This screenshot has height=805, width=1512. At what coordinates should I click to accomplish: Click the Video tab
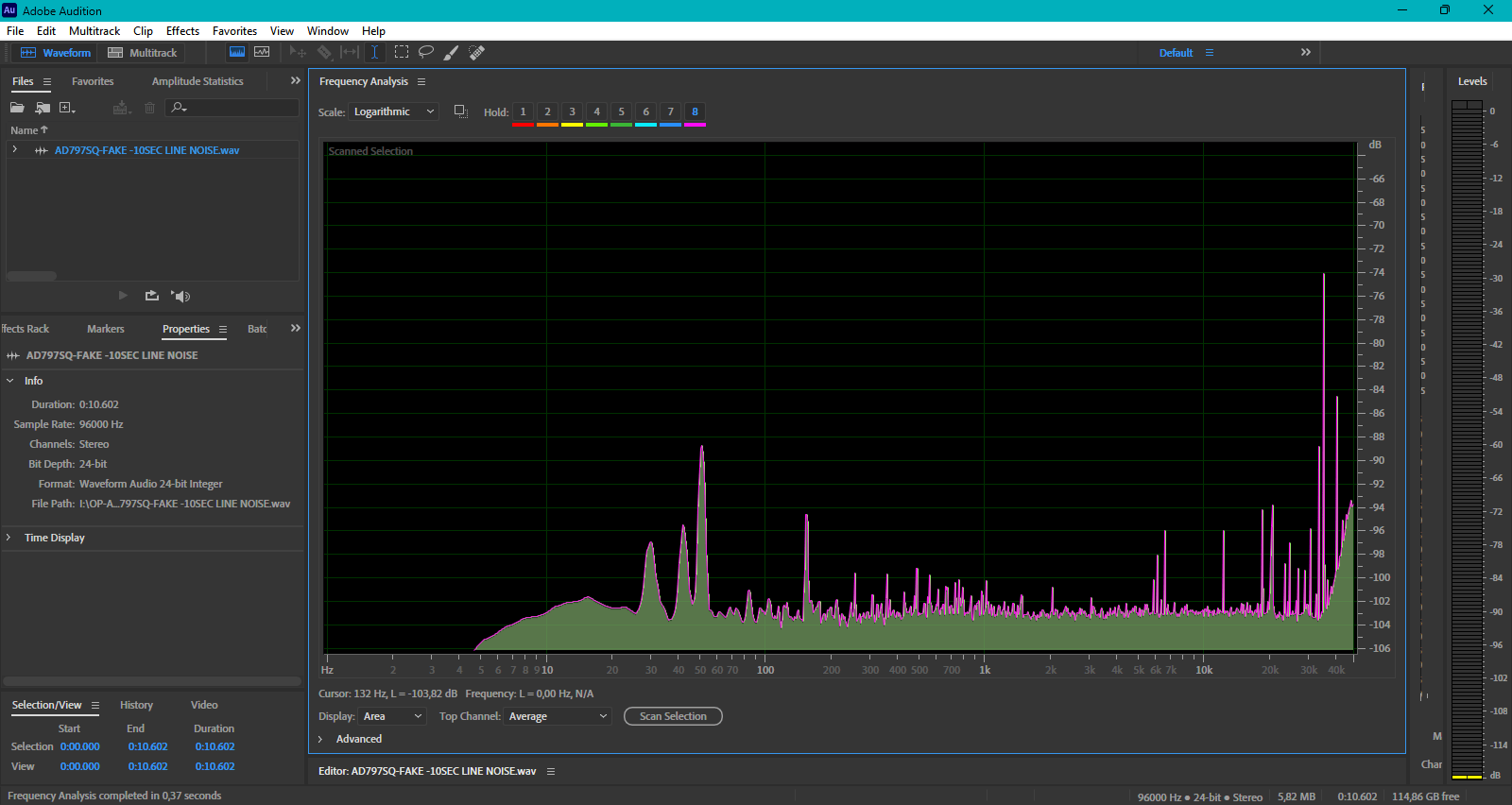(204, 705)
